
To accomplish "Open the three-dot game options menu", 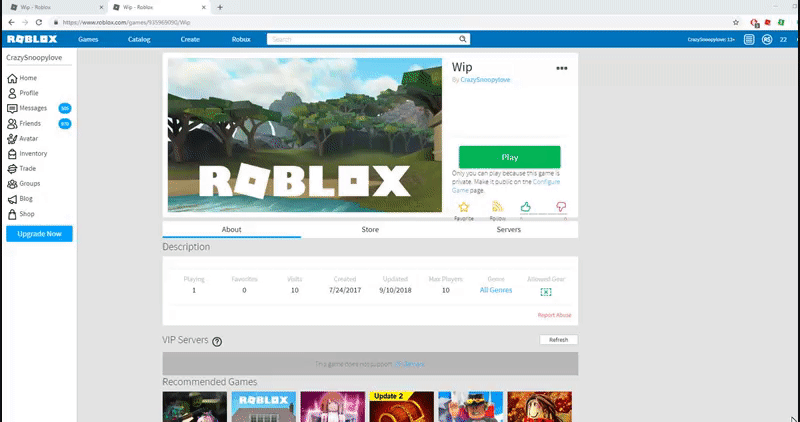I will click(x=562, y=68).
